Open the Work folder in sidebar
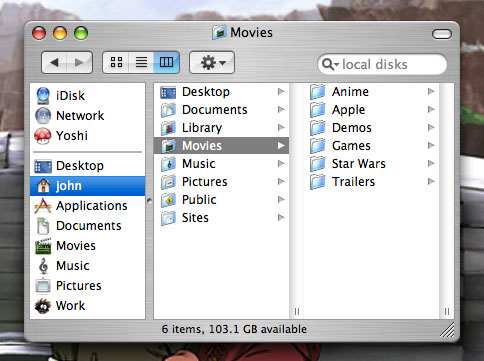Image resolution: width=484 pixels, height=361 pixels. point(87,306)
